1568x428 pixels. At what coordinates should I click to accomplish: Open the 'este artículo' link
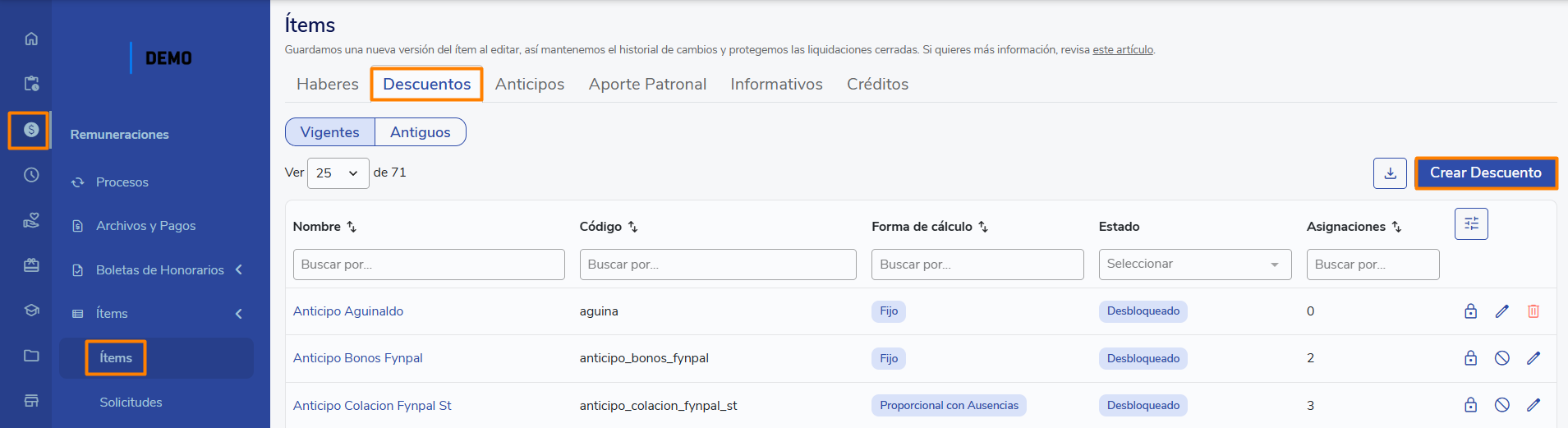click(1122, 50)
